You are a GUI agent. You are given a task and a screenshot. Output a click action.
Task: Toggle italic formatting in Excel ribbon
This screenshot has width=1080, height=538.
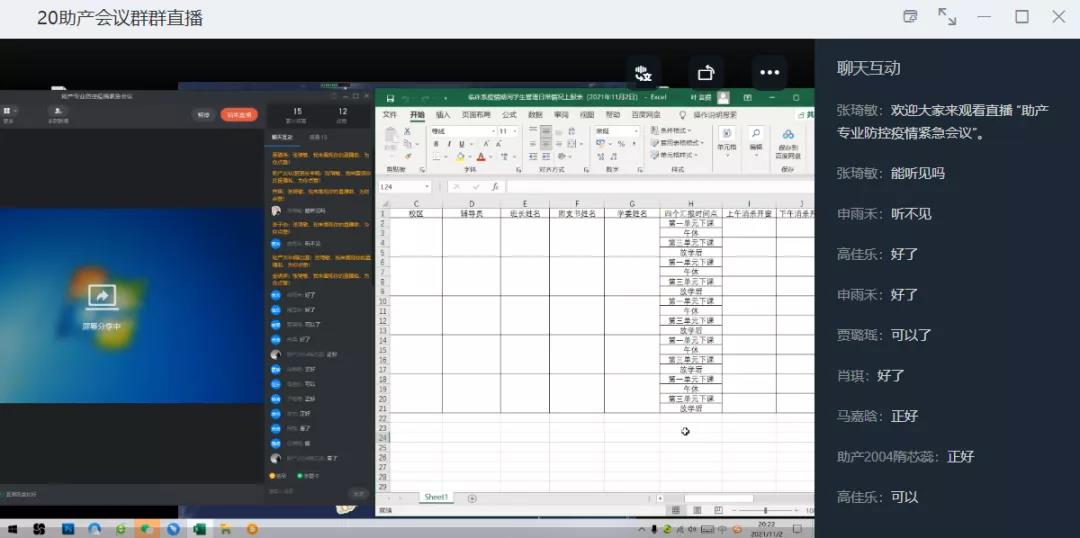click(x=449, y=144)
